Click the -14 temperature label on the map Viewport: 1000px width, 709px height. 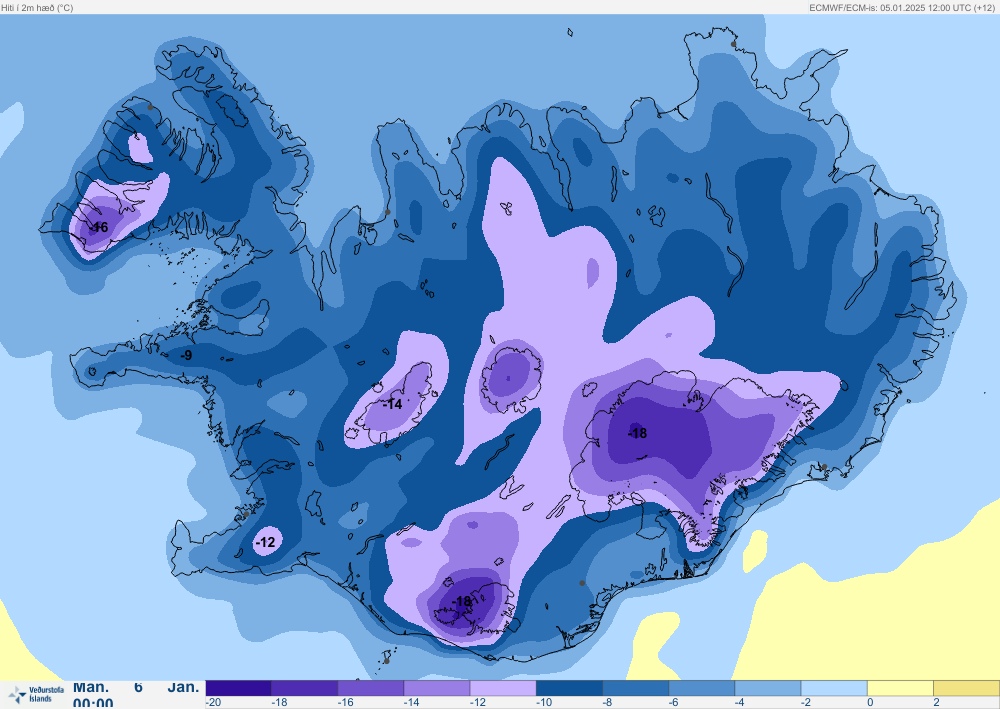[x=393, y=404]
